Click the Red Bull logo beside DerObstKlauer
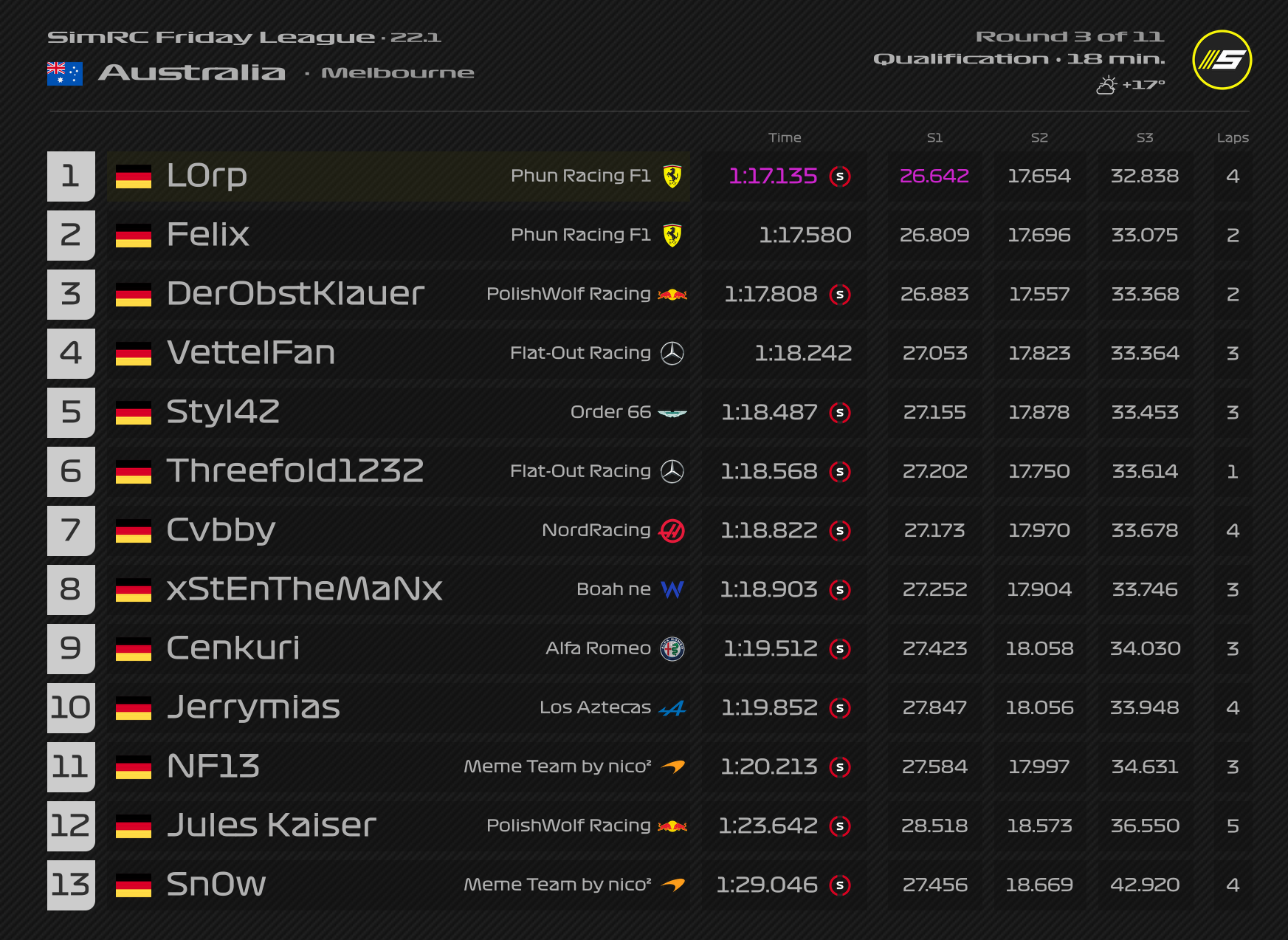This screenshot has width=1288, height=940. 672,295
